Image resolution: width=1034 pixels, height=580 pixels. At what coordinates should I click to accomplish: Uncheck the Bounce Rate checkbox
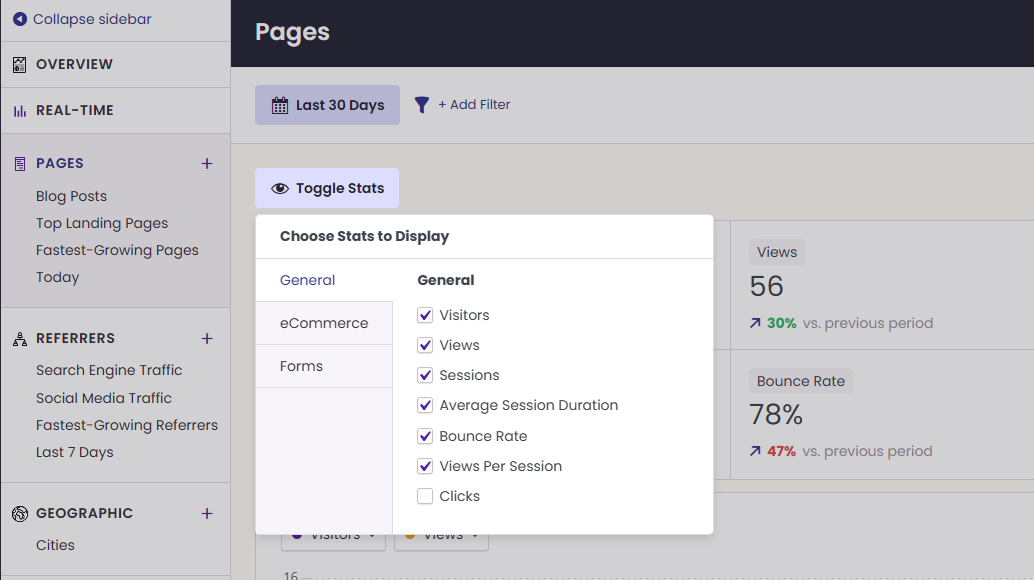coord(425,436)
